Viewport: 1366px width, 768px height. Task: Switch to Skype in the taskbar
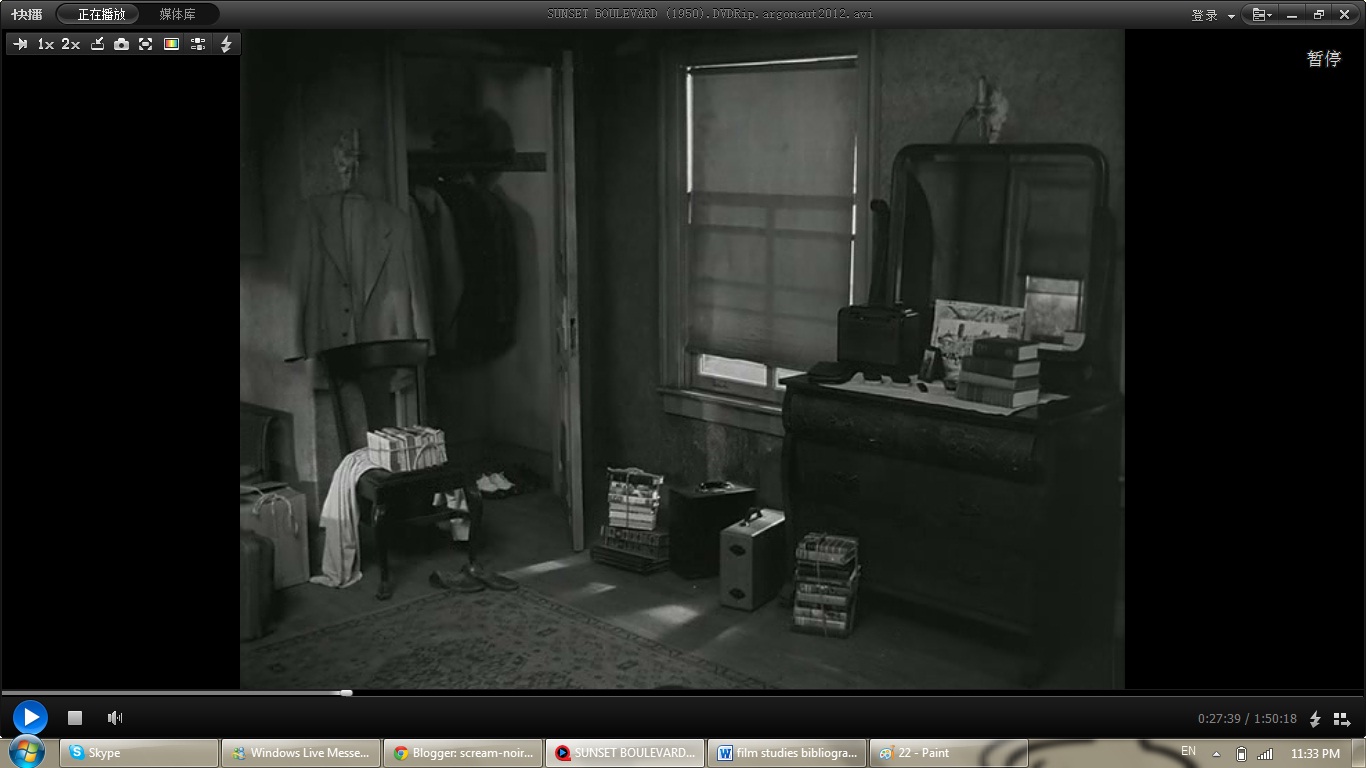(139, 753)
